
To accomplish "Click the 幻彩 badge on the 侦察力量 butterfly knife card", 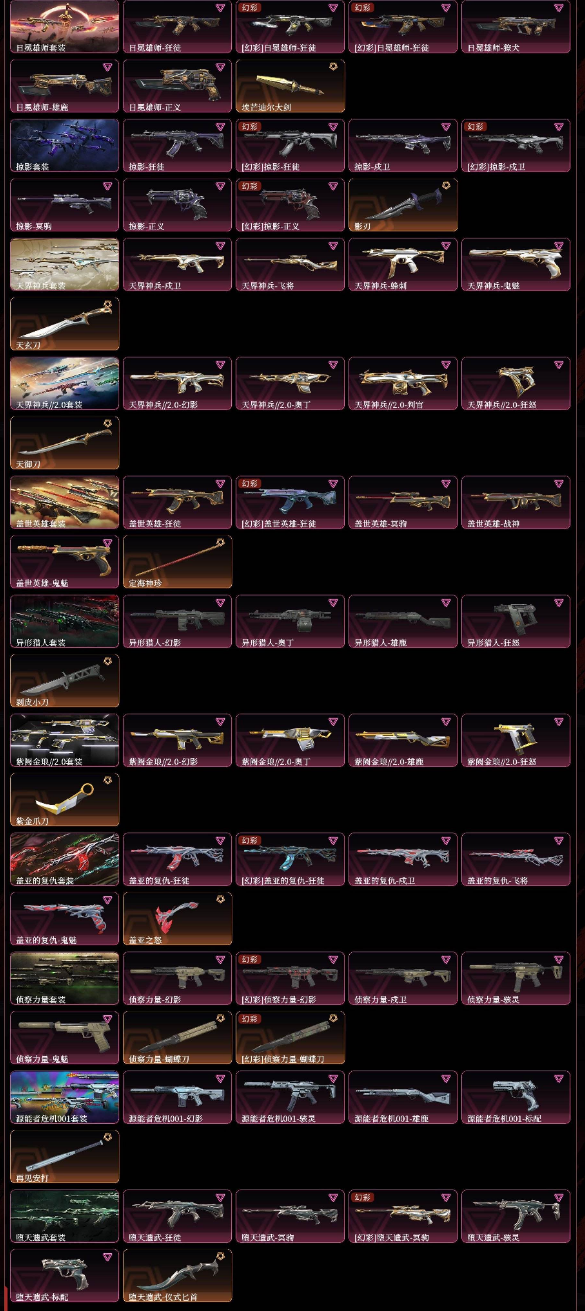I will [249, 1019].
